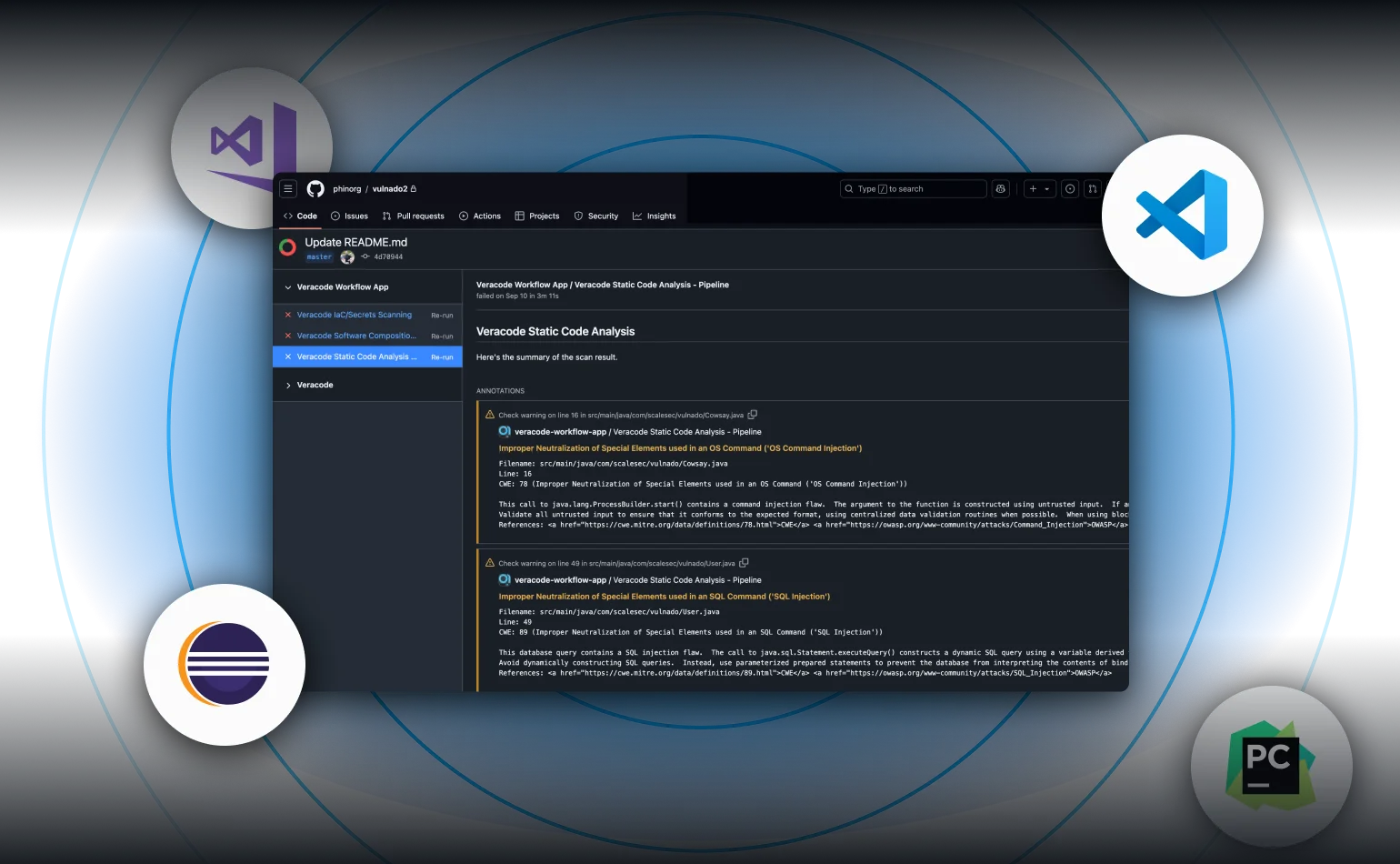Open the GitHub hamburger navigation menu
This screenshot has height=864, width=1400.
pos(287,188)
